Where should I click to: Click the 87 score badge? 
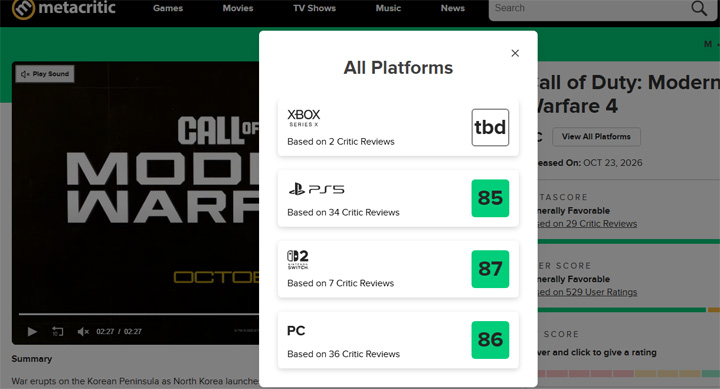[x=490, y=269]
